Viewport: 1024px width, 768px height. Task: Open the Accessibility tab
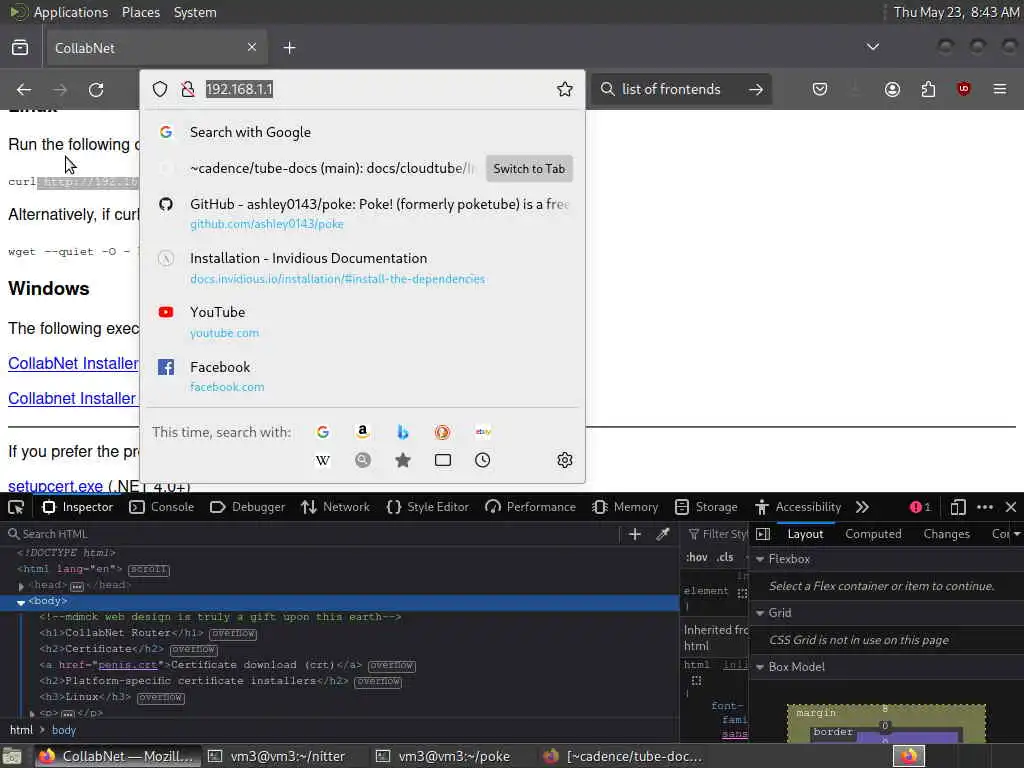click(x=797, y=507)
